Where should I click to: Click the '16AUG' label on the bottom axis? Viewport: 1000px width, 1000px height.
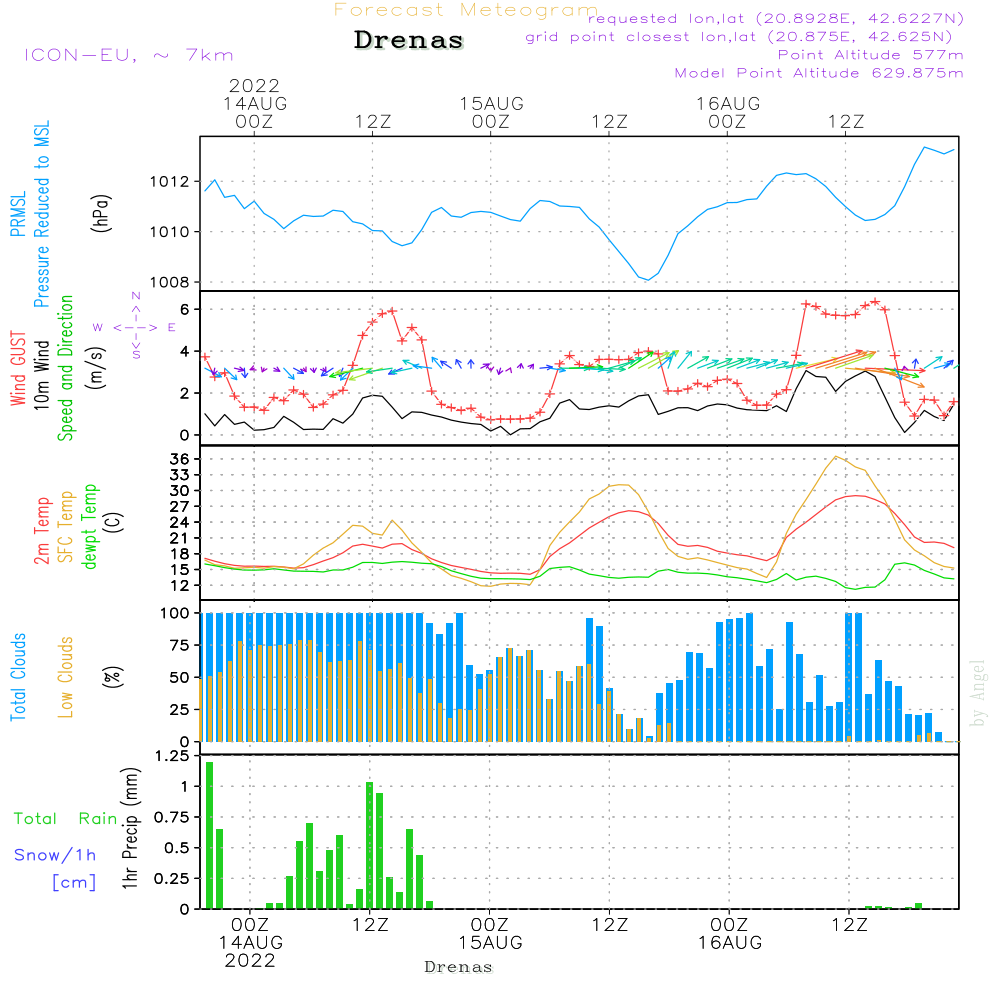[x=730, y=943]
